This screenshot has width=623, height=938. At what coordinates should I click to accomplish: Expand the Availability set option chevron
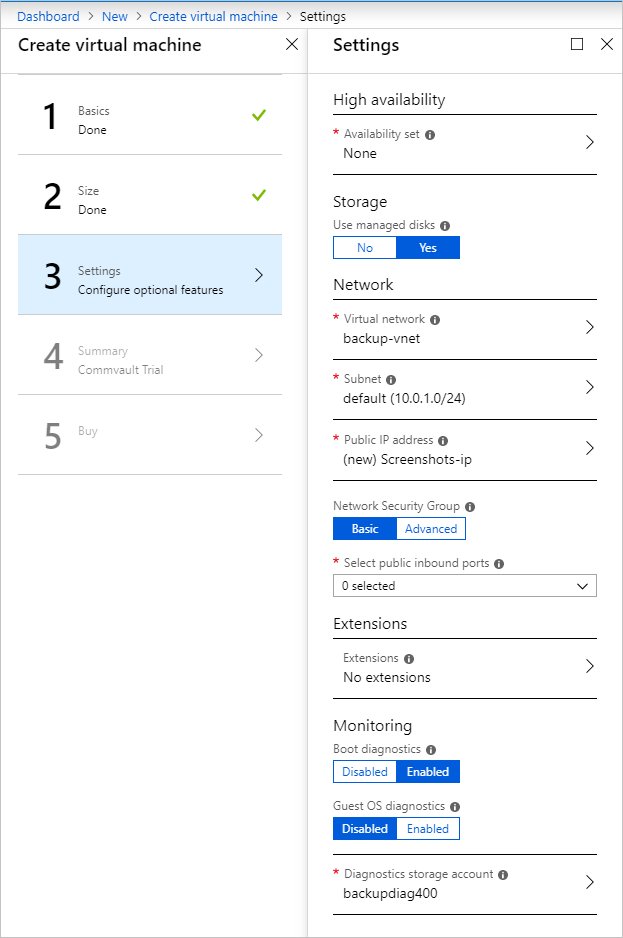tap(589, 143)
